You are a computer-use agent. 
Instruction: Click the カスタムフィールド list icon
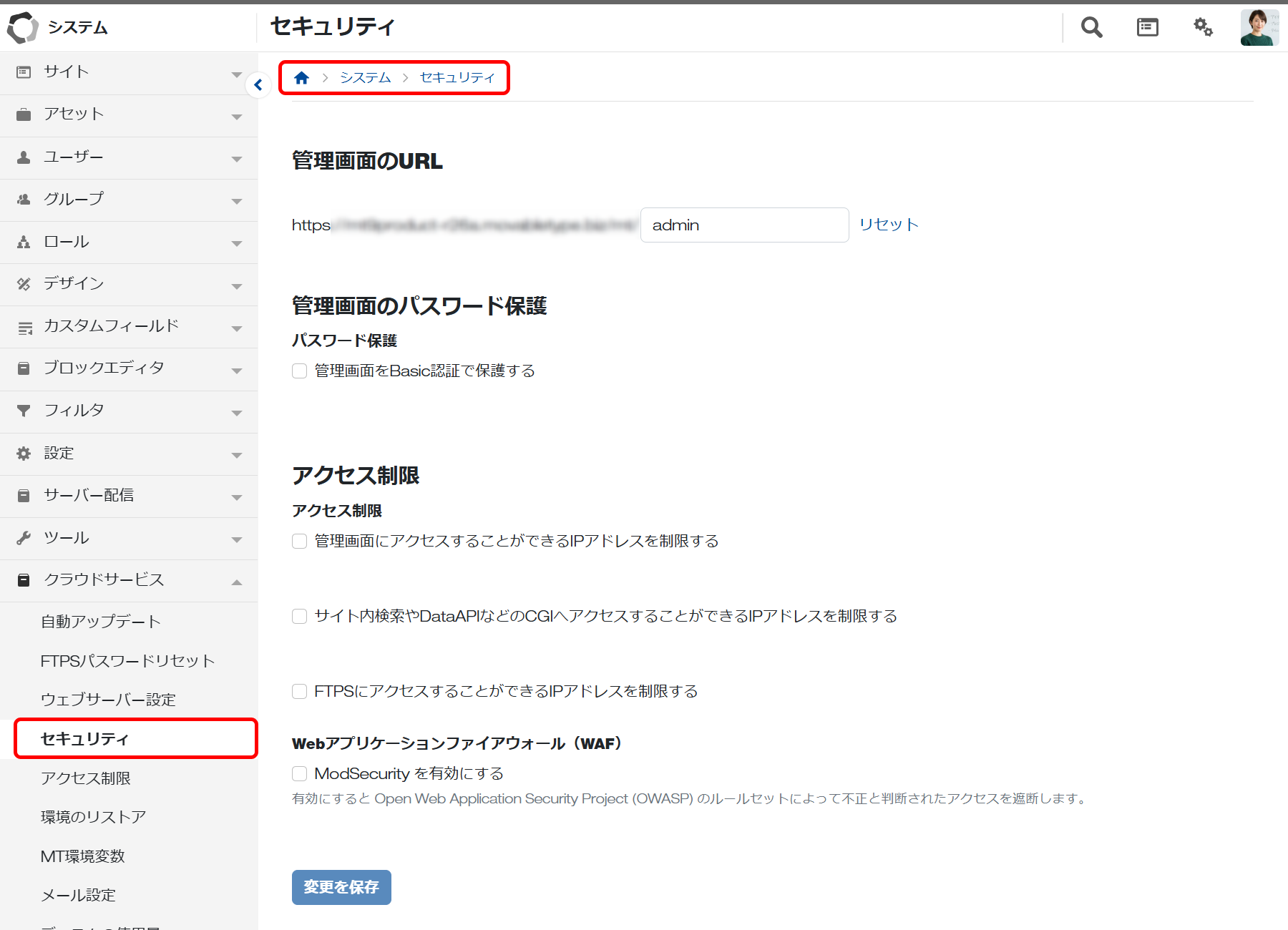tap(25, 328)
